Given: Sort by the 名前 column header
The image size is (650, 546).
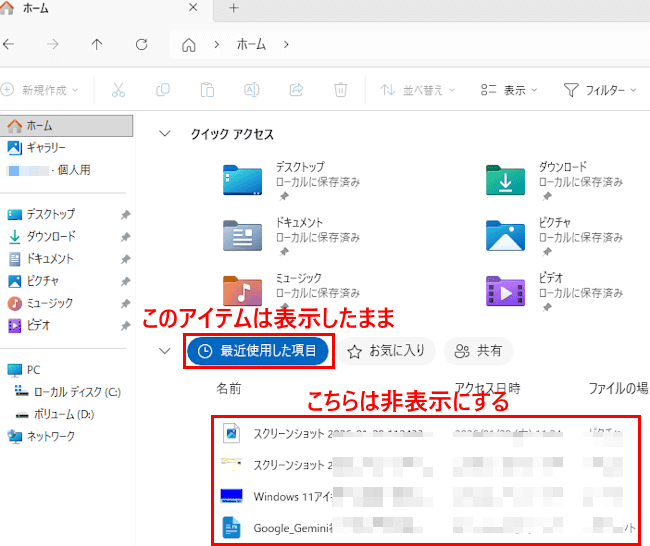Looking at the screenshot, I should [x=229, y=388].
